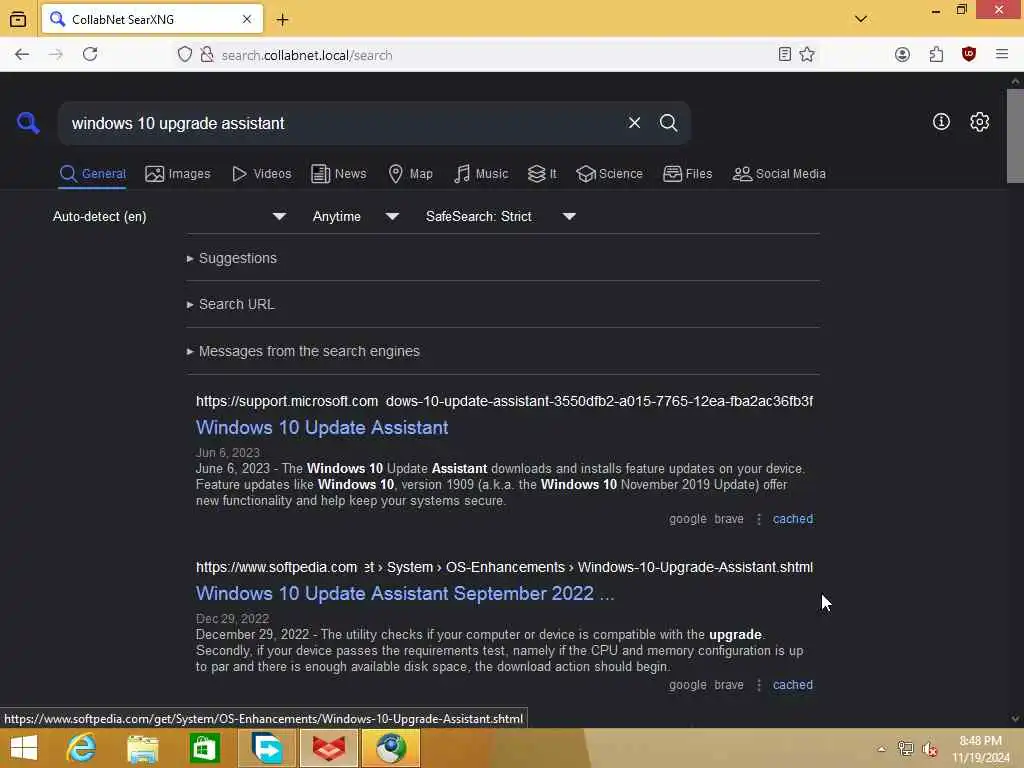Open the About info icon
Viewport: 1024px width, 768px height.
941,121
